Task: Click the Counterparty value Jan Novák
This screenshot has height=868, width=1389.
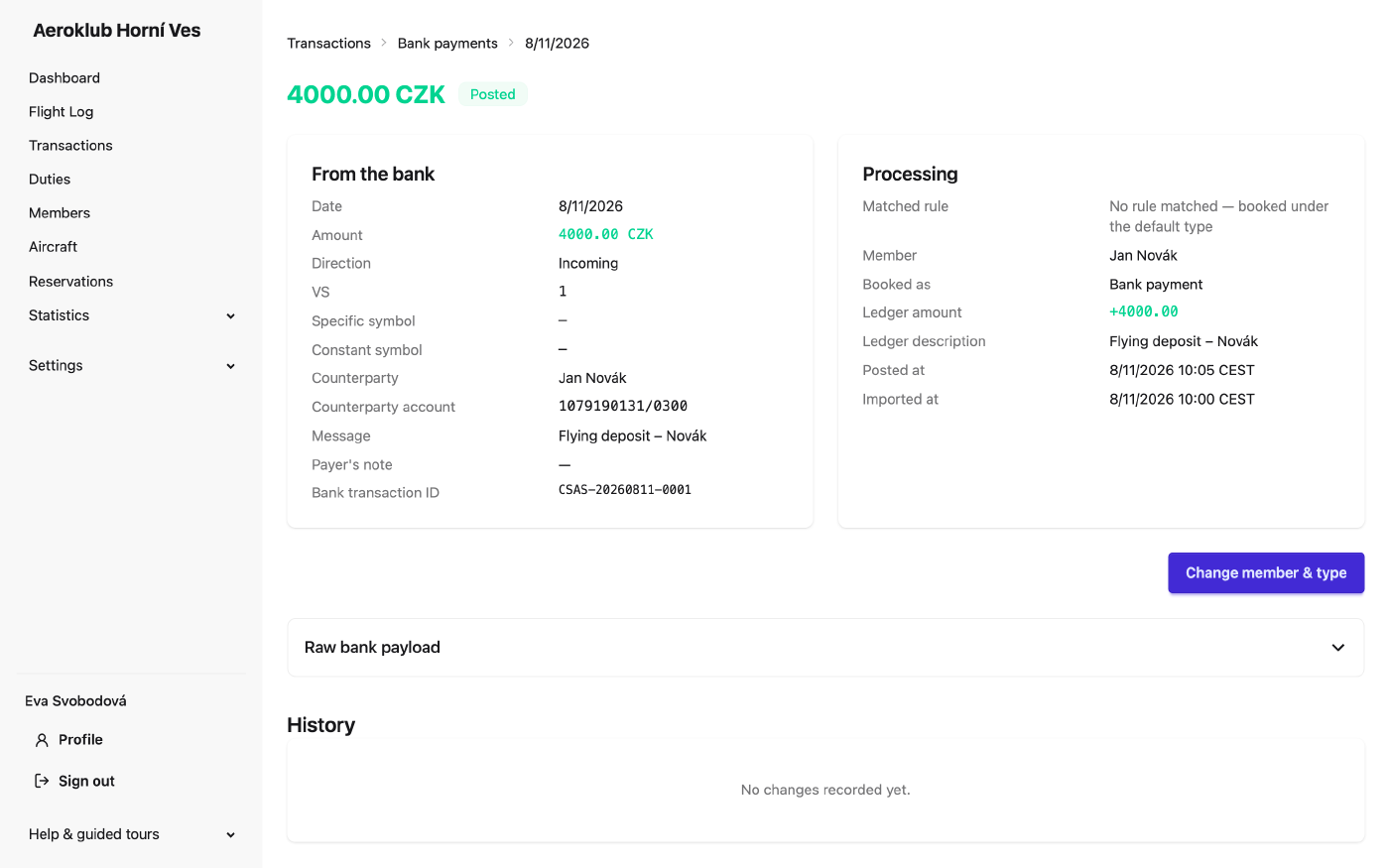Action: point(592,379)
